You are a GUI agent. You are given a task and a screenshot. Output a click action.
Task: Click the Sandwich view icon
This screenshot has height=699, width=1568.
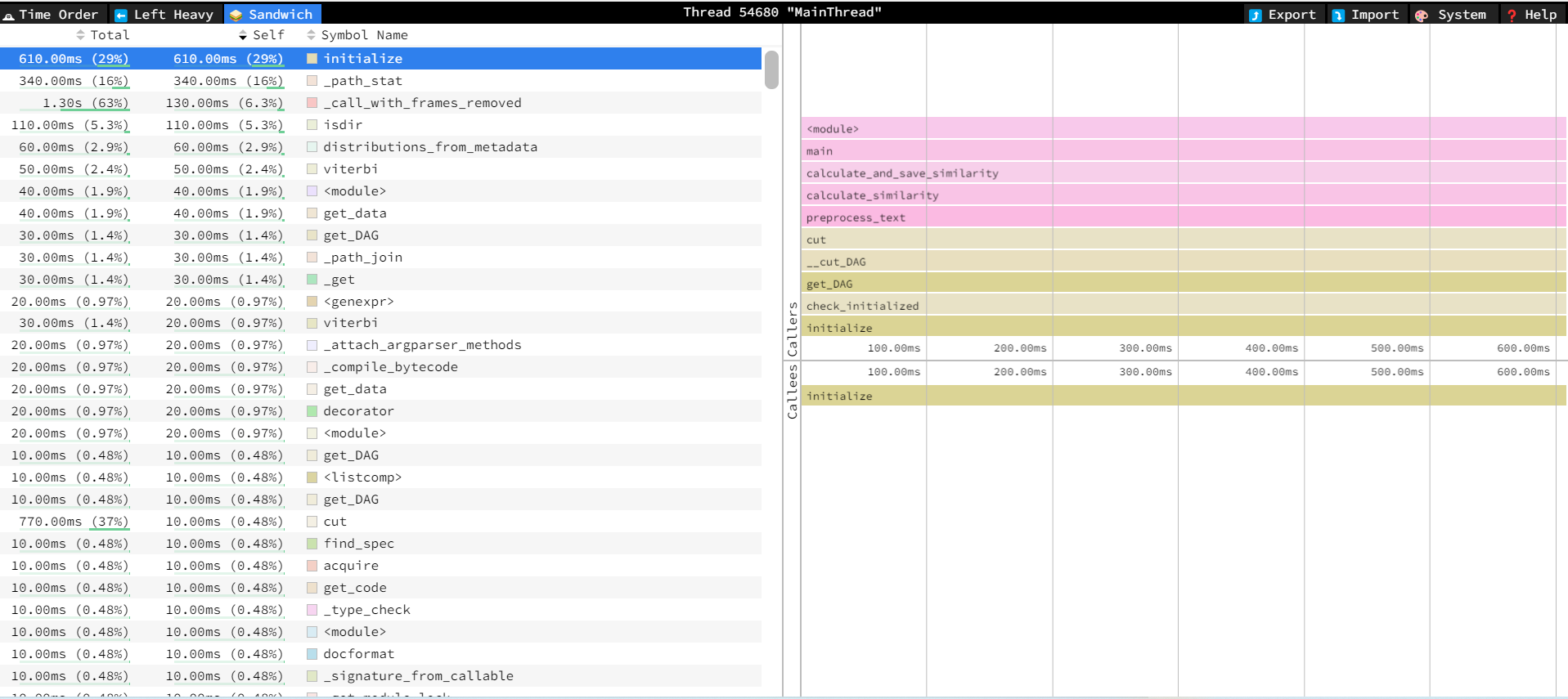[x=236, y=15]
